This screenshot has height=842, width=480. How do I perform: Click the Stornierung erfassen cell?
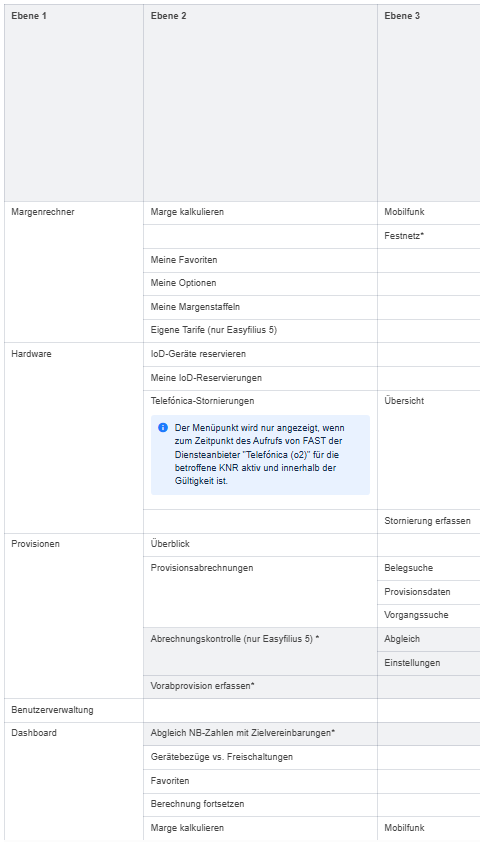(x=428, y=521)
